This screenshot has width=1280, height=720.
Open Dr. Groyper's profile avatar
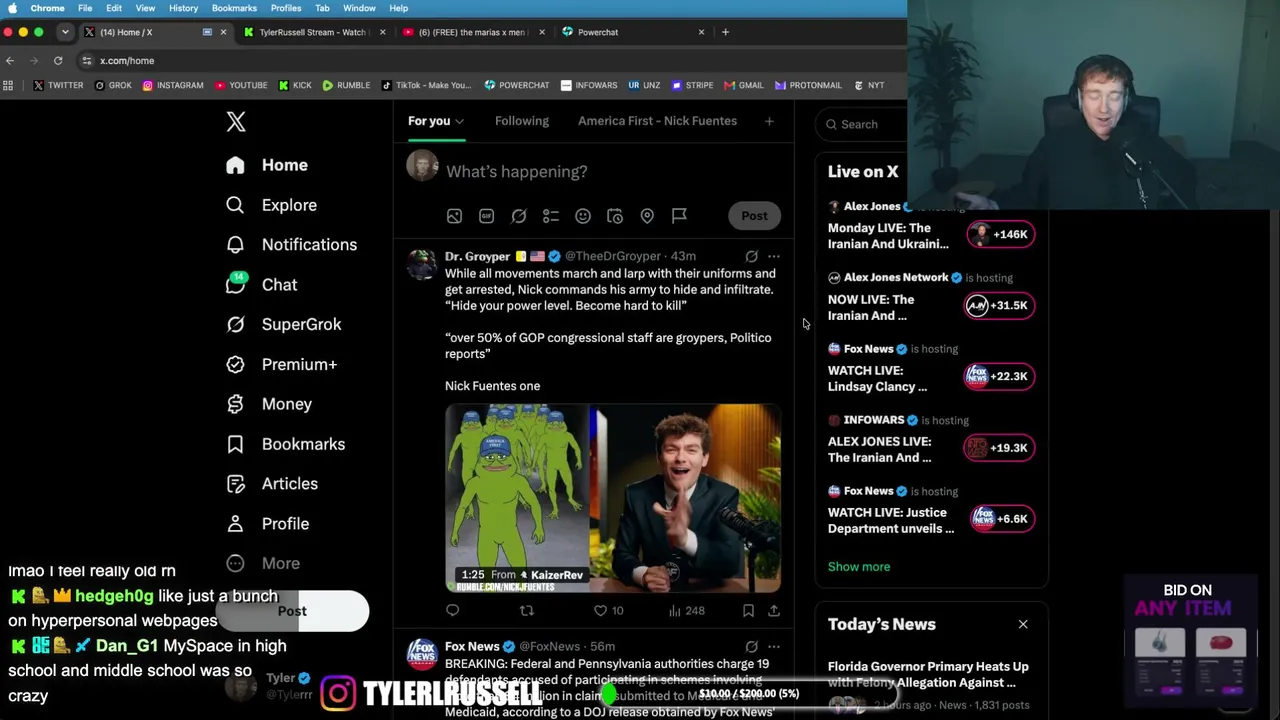[x=422, y=264]
